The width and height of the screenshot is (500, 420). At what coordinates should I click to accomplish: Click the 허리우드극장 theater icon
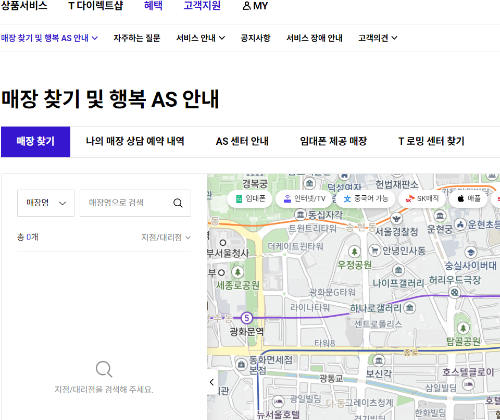[454, 293]
